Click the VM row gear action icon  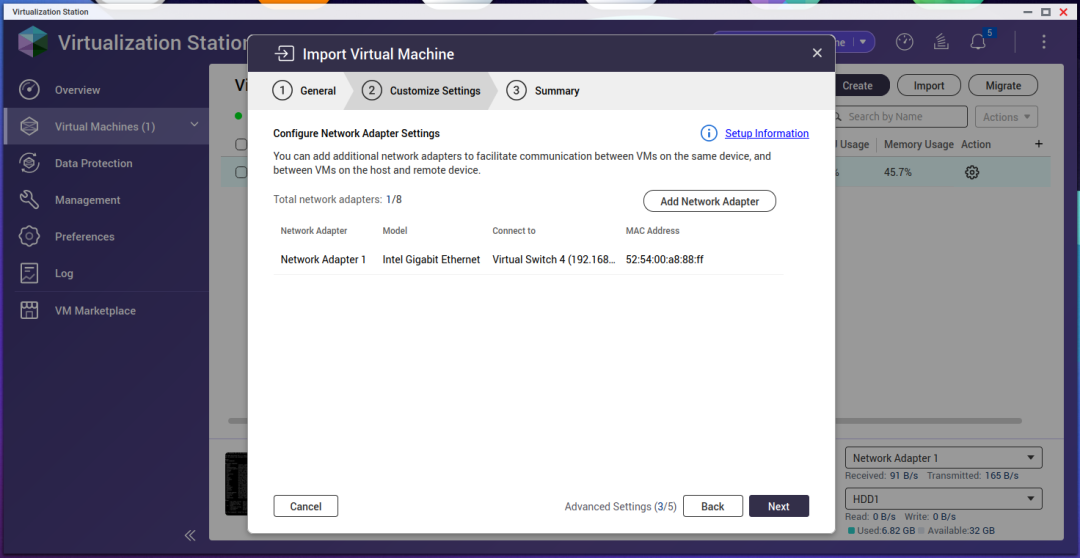(x=972, y=172)
